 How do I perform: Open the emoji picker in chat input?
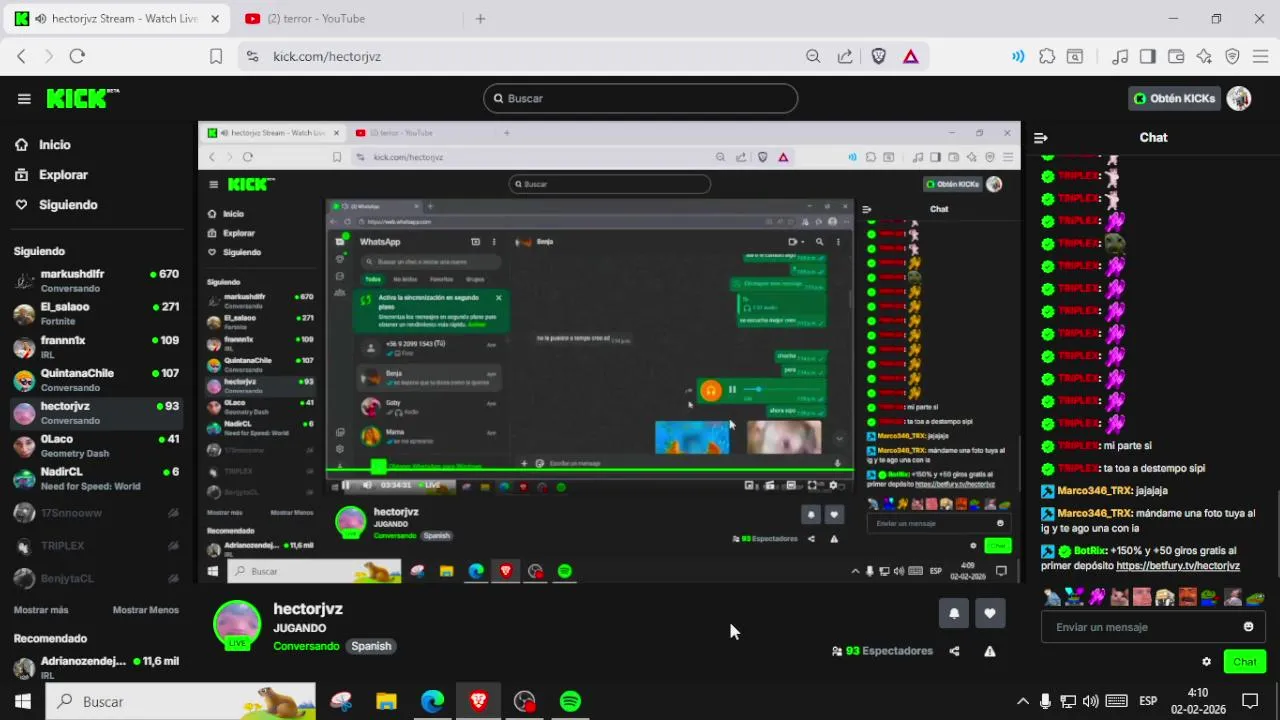point(1248,627)
